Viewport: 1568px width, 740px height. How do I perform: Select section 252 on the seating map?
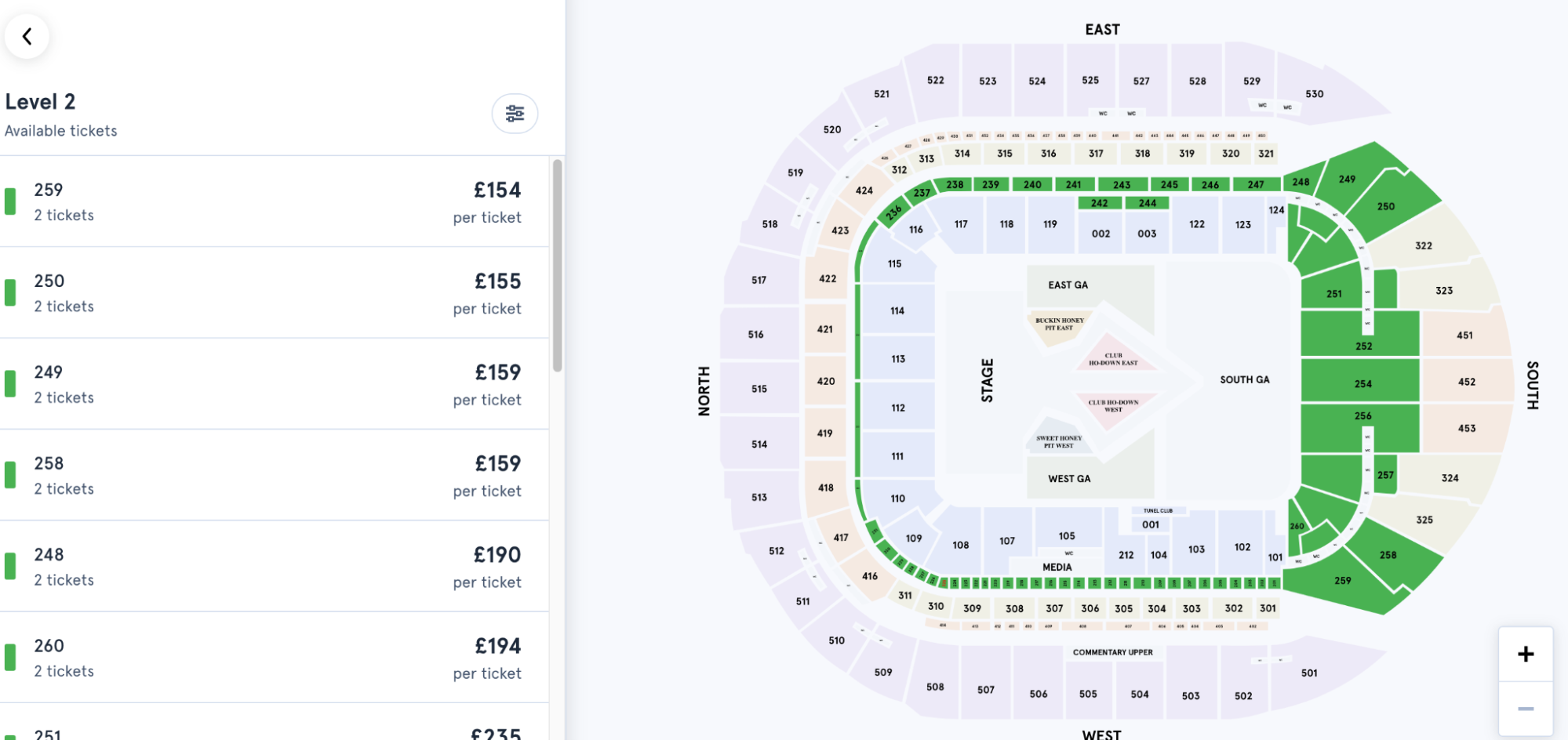[x=1365, y=346]
